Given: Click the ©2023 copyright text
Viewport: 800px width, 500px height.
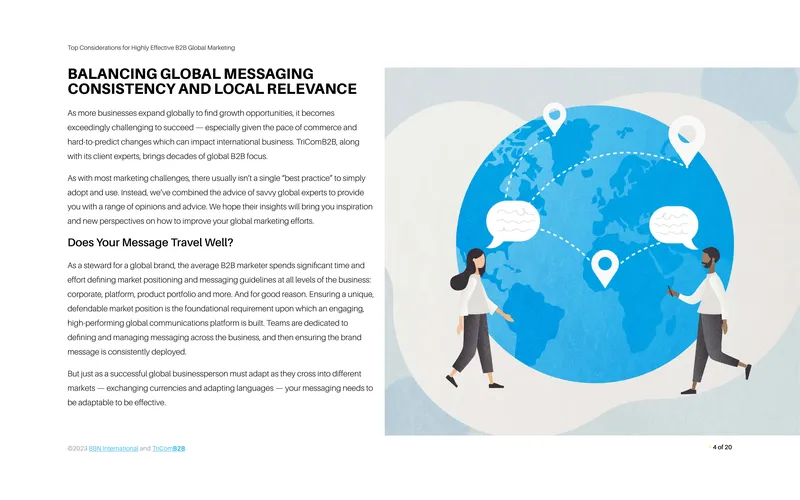Looking at the screenshot, I should coord(78,448).
